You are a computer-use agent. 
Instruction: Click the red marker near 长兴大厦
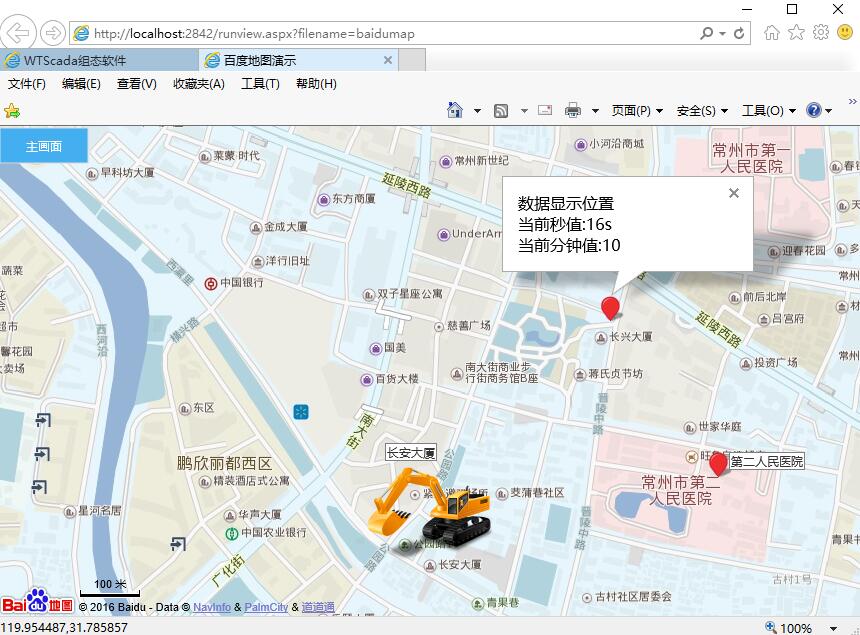610,307
